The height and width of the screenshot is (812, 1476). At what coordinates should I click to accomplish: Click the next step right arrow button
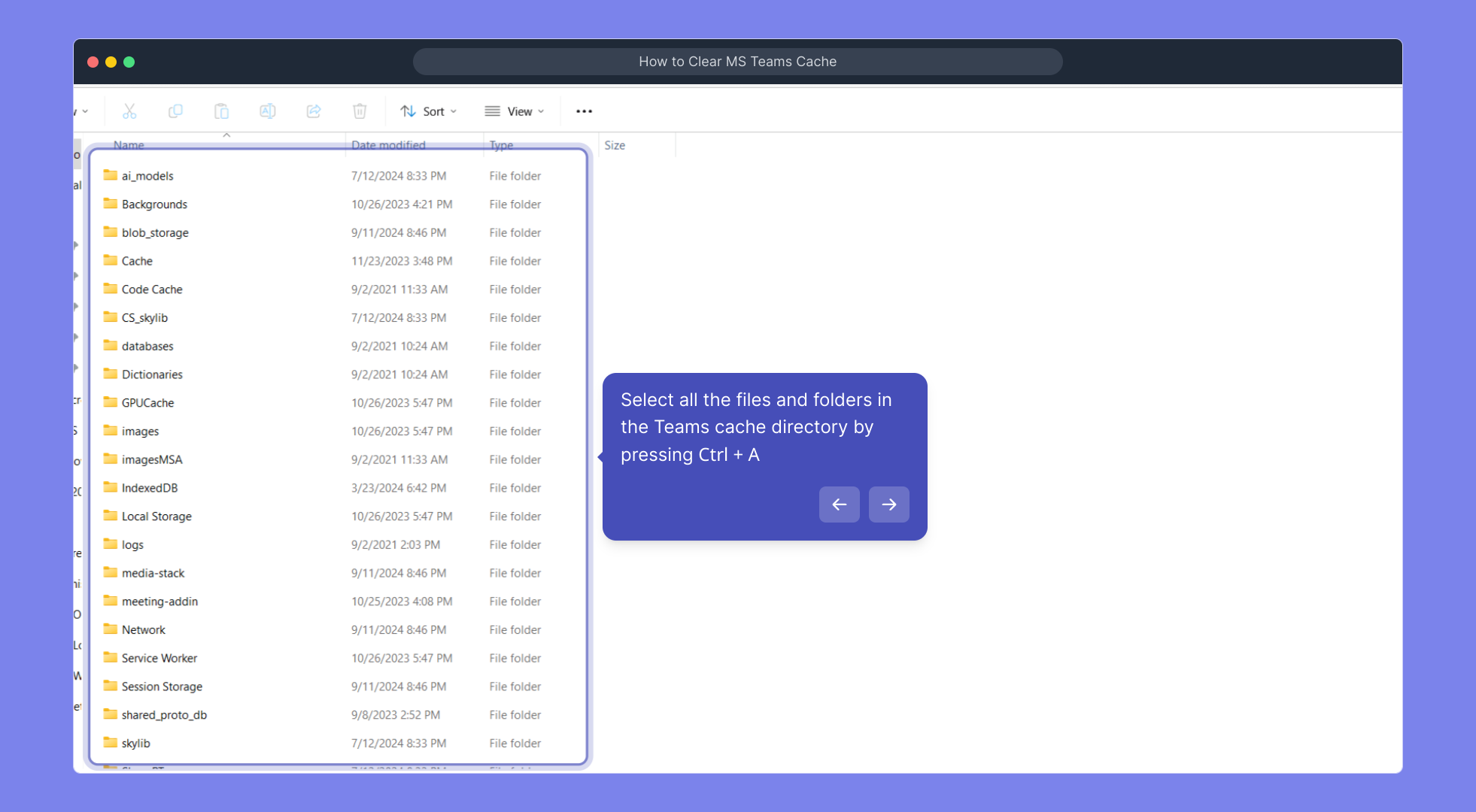point(888,504)
